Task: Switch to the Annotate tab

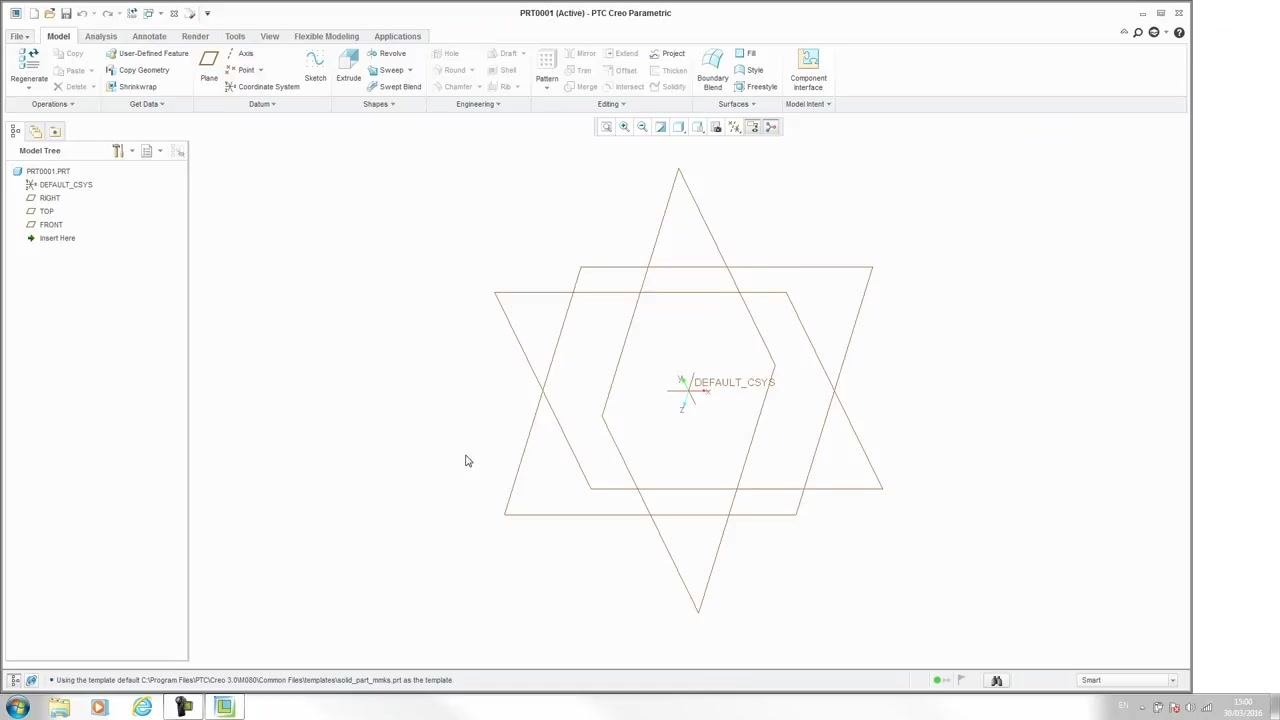Action: pyautogui.click(x=149, y=36)
